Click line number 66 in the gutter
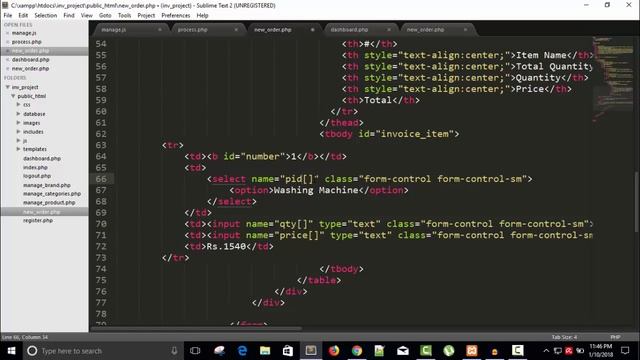This screenshot has height=360, width=640. [101, 179]
